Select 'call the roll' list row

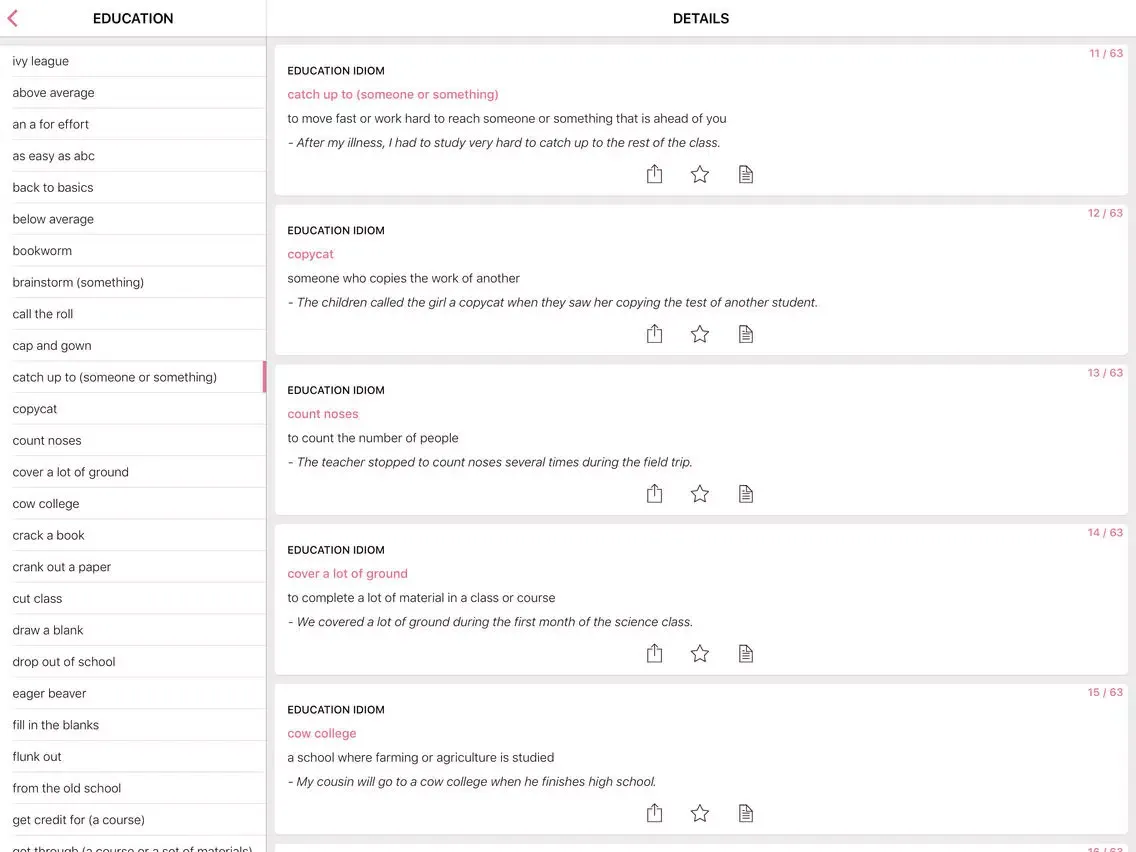tap(133, 314)
